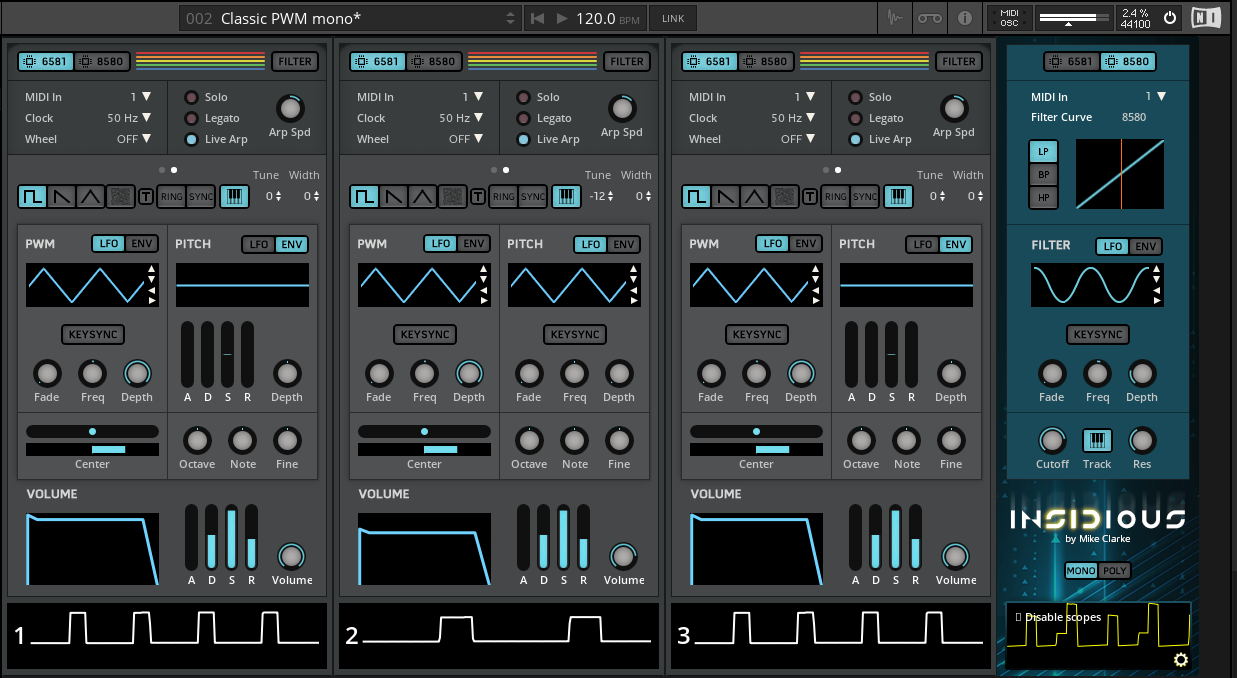
Task: Select sawtooth waveform in voice 1
Action: click(x=60, y=197)
